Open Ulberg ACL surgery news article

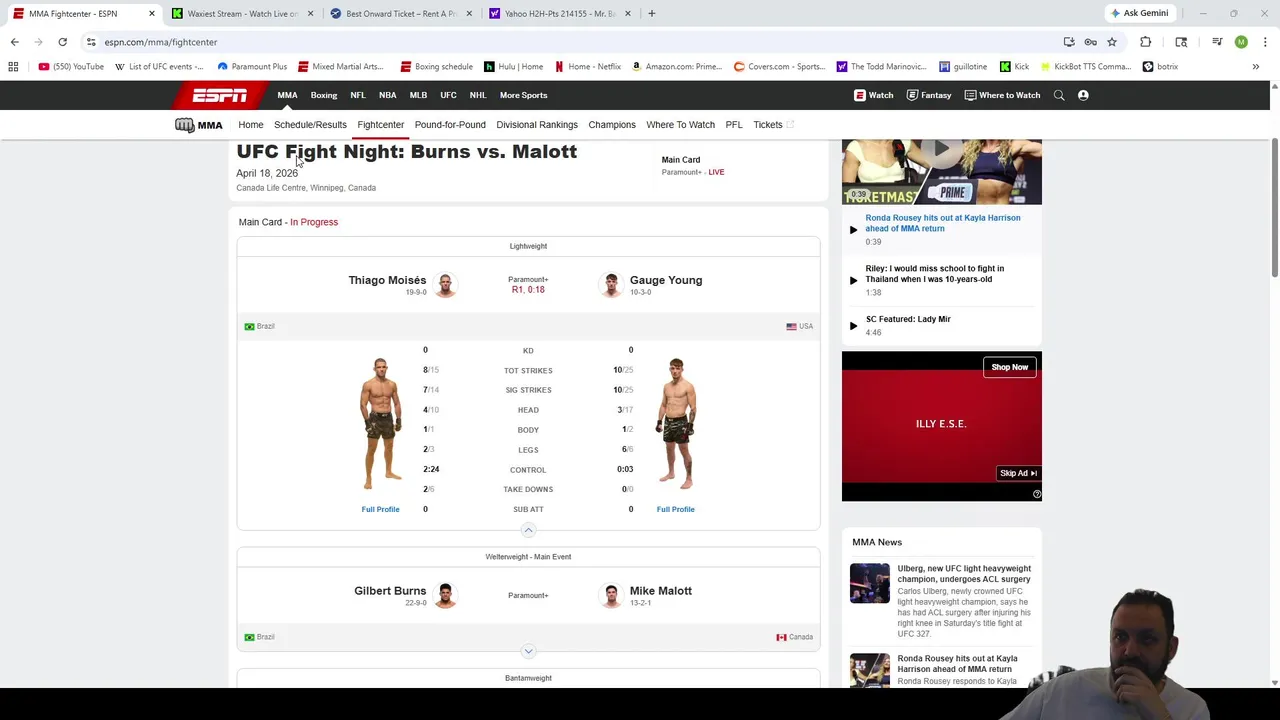(x=964, y=574)
